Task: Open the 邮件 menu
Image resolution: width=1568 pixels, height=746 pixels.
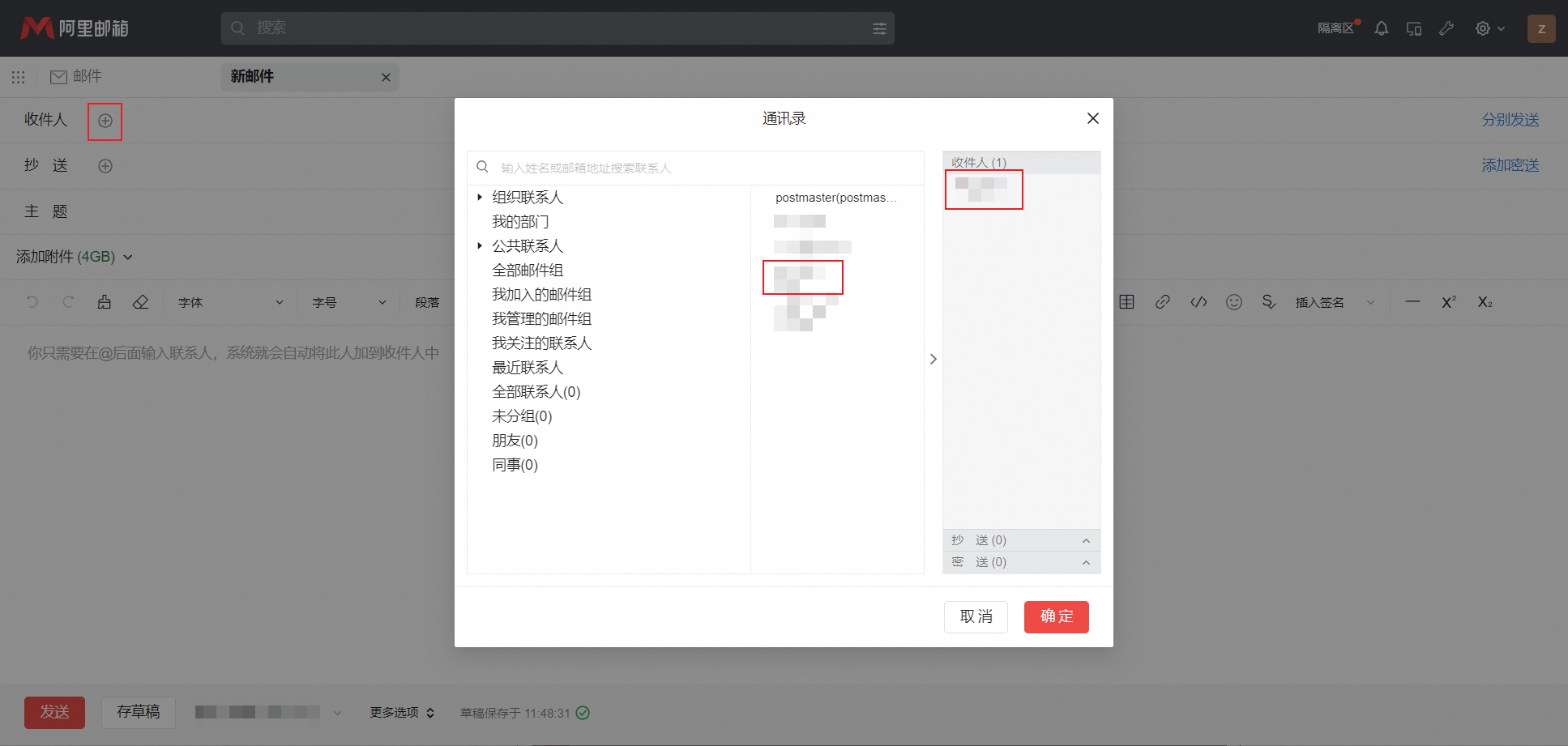Action: [76, 76]
